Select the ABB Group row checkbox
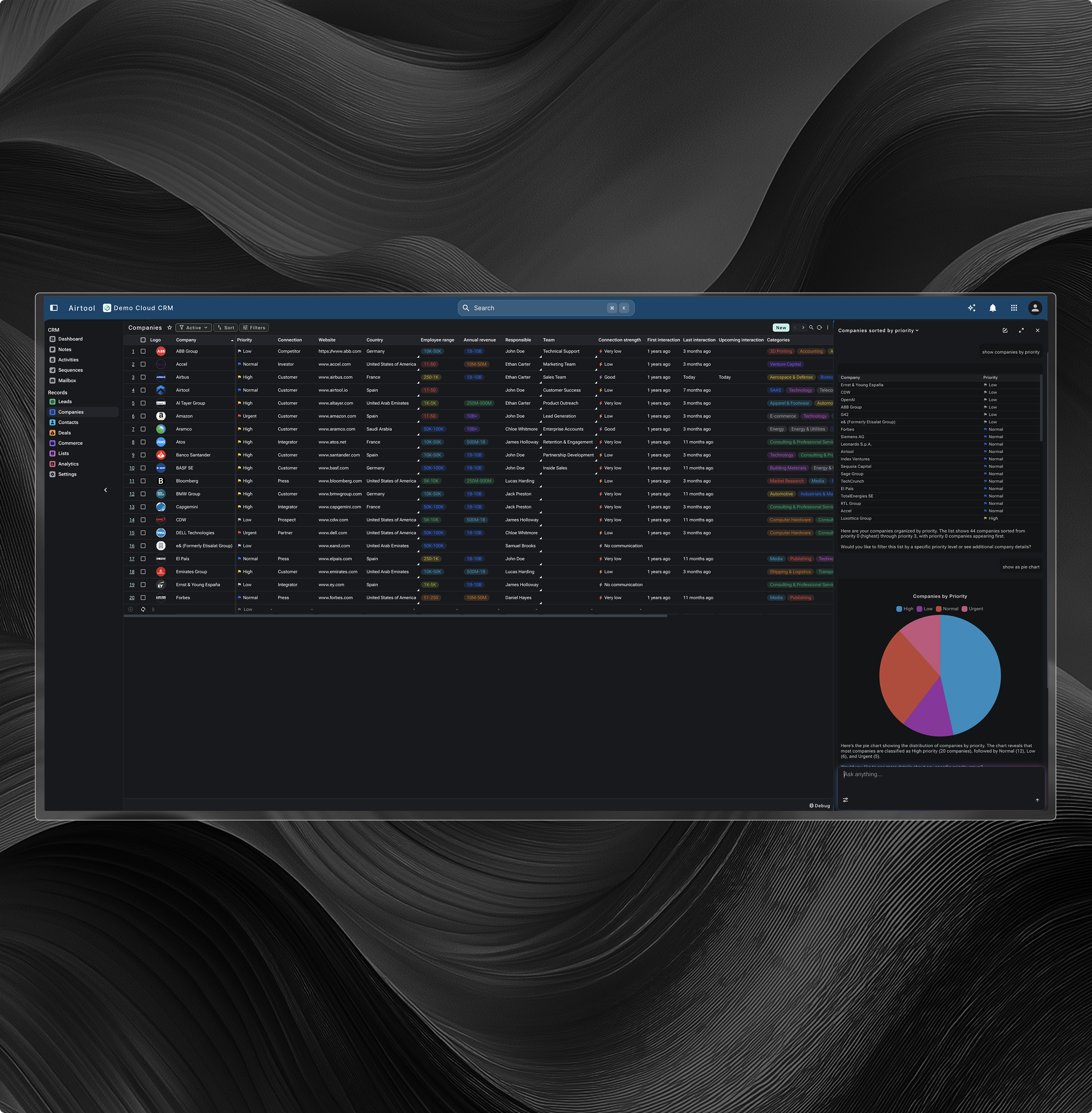This screenshot has height=1113, width=1092. tap(143, 351)
